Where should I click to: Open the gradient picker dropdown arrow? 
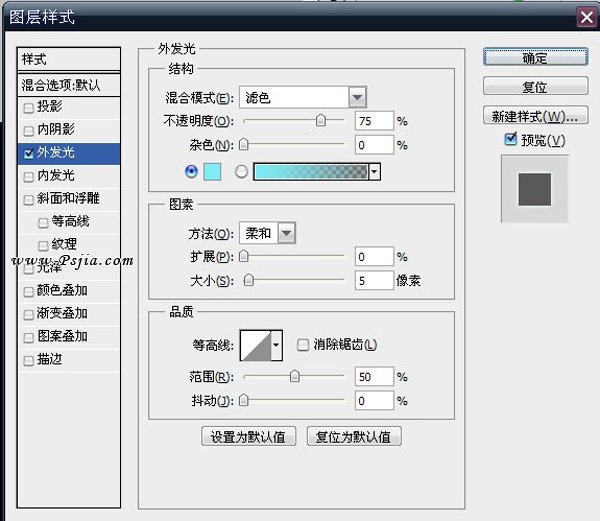(374, 172)
